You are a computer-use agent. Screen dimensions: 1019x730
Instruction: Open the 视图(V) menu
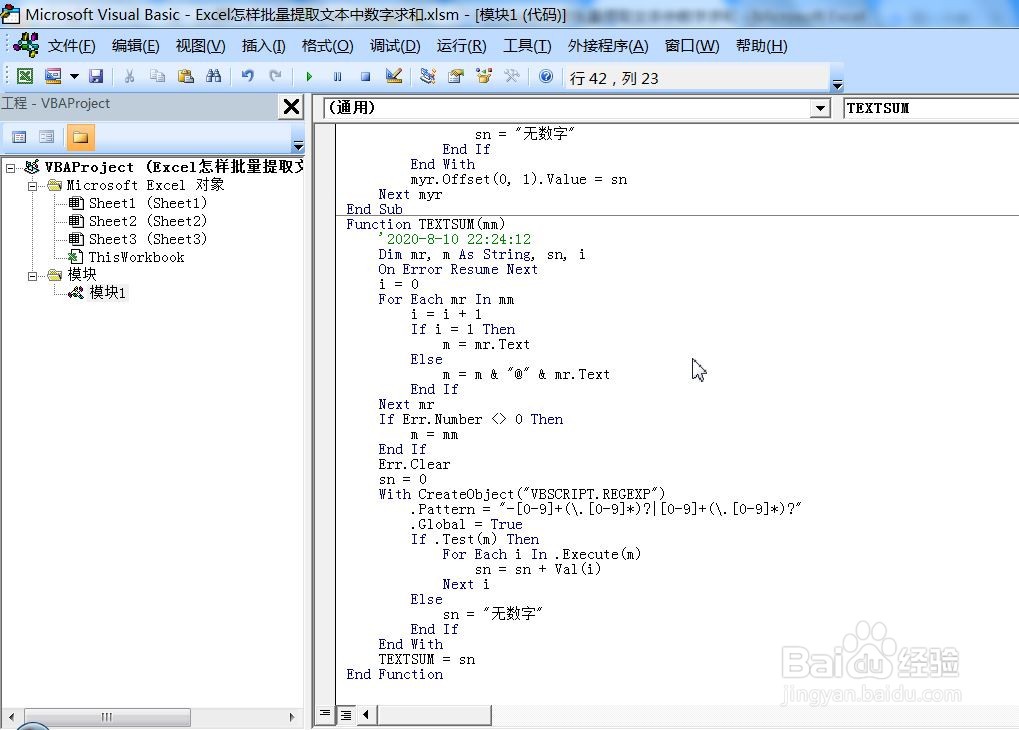point(200,46)
